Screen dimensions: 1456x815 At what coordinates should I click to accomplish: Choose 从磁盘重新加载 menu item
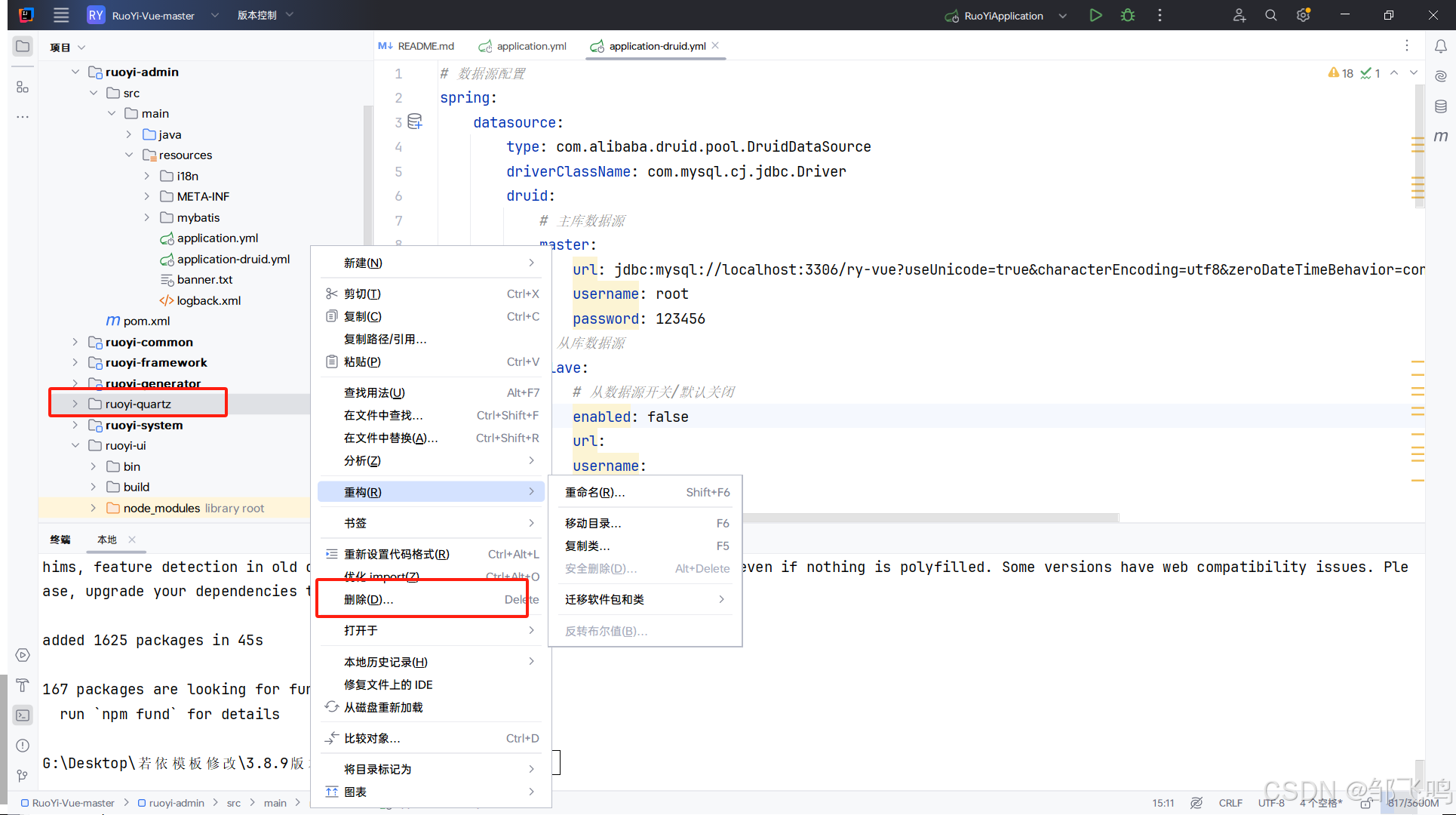click(x=430, y=707)
